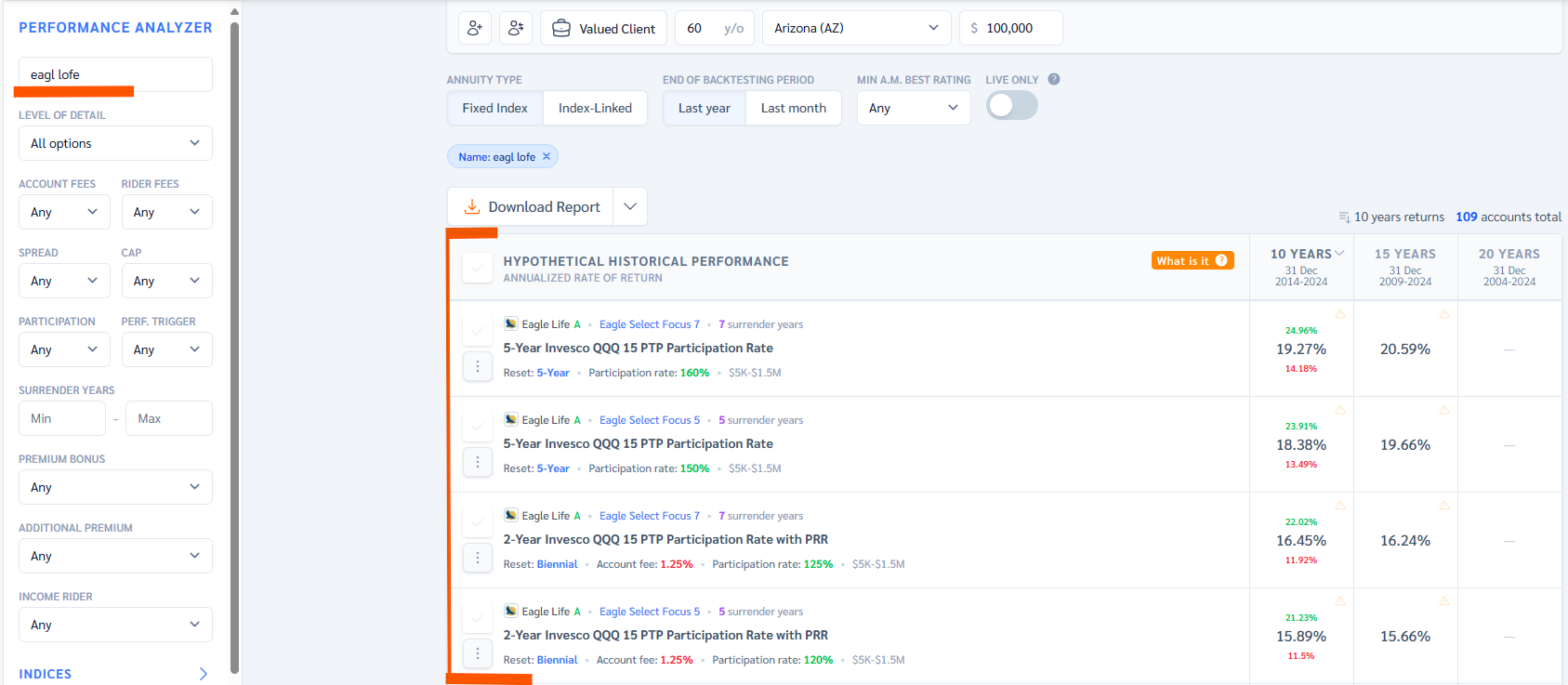Click the Valued Client button
Screen dimensions: 1568x685
click(x=604, y=28)
